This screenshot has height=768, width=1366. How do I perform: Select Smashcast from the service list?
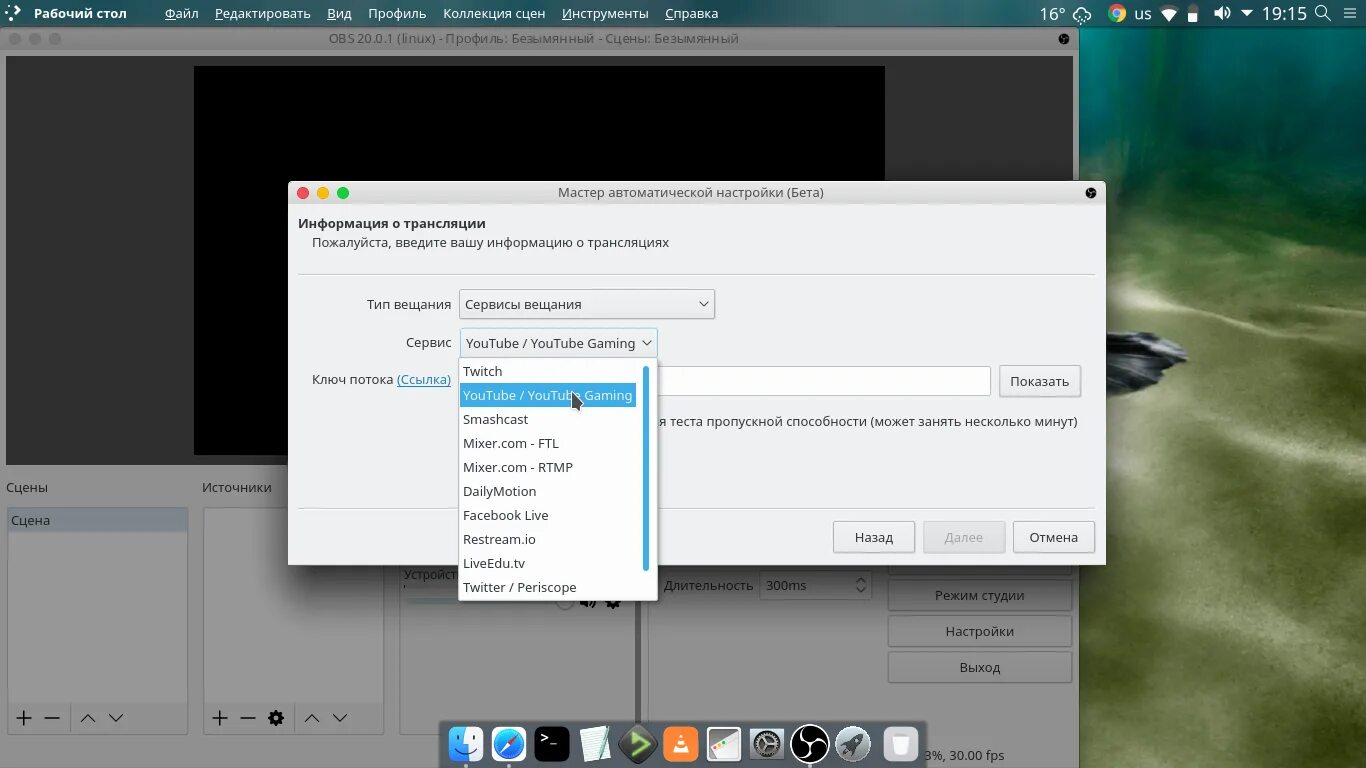coord(547,419)
